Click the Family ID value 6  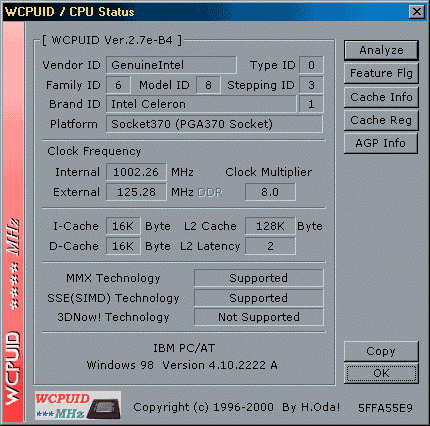tap(118, 85)
